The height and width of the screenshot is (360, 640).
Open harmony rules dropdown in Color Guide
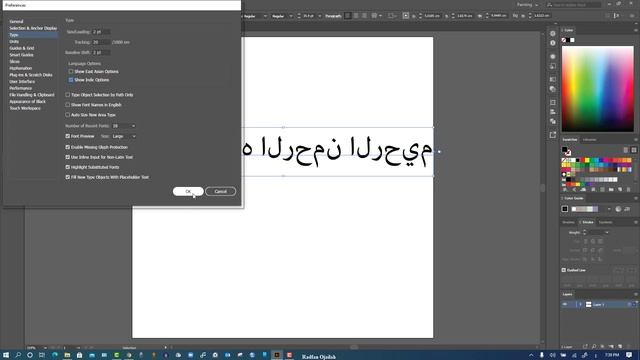click(609, 209)
